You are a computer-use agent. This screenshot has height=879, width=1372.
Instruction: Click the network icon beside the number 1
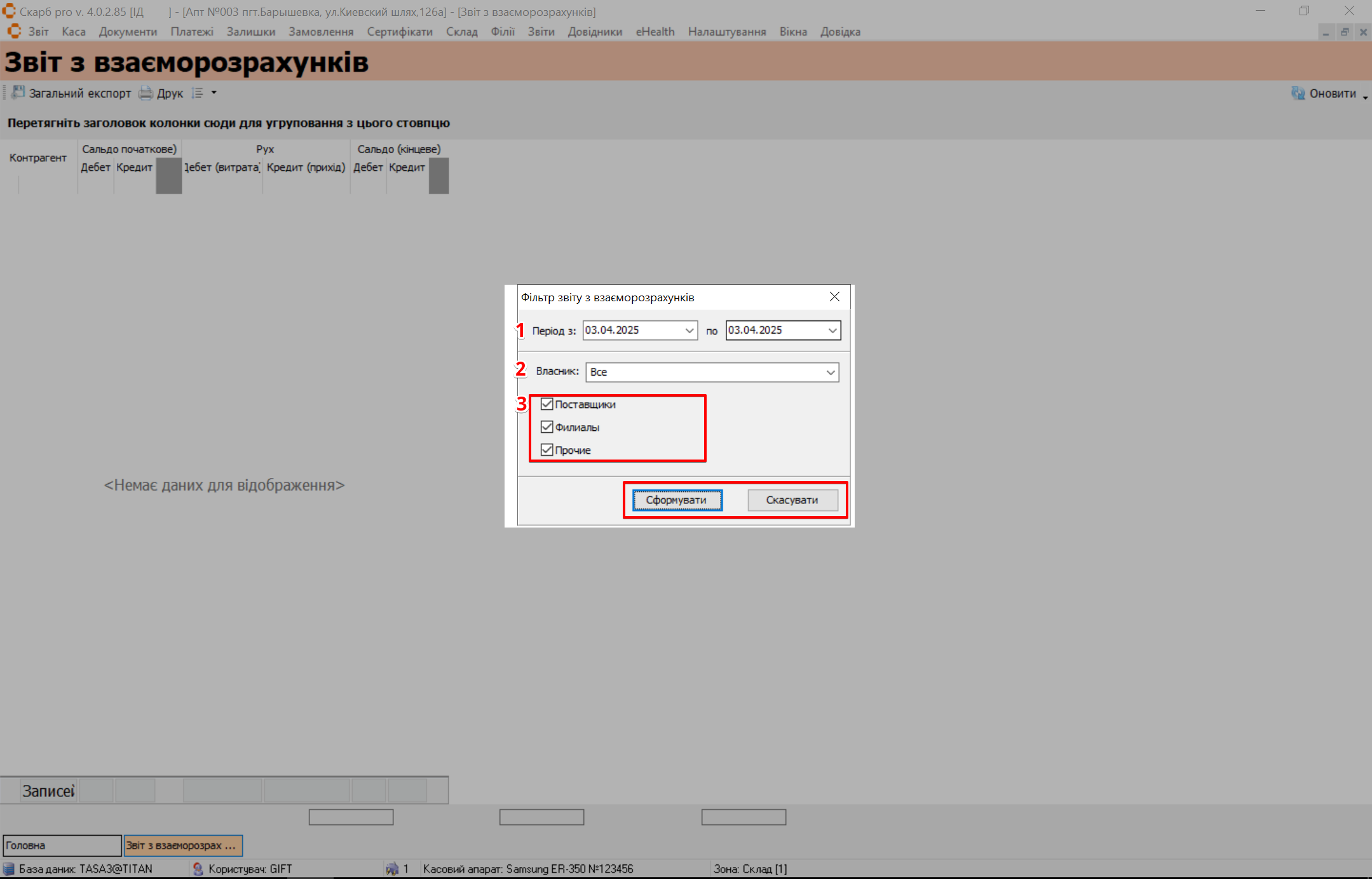pyautogui.click(x=392, y=869)
